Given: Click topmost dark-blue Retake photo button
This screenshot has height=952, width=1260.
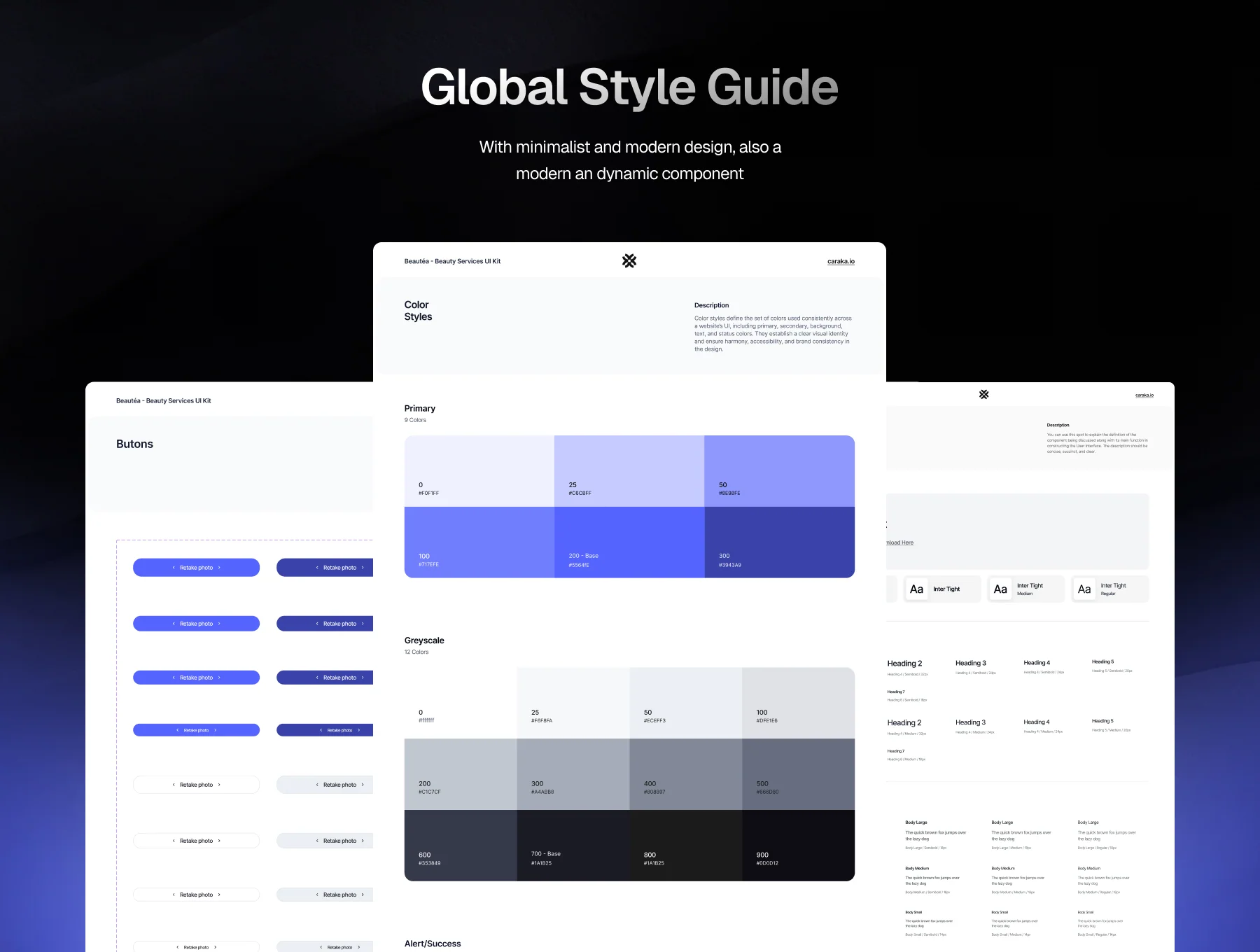Looking at the screenshot, I should (x=325, y=568).
